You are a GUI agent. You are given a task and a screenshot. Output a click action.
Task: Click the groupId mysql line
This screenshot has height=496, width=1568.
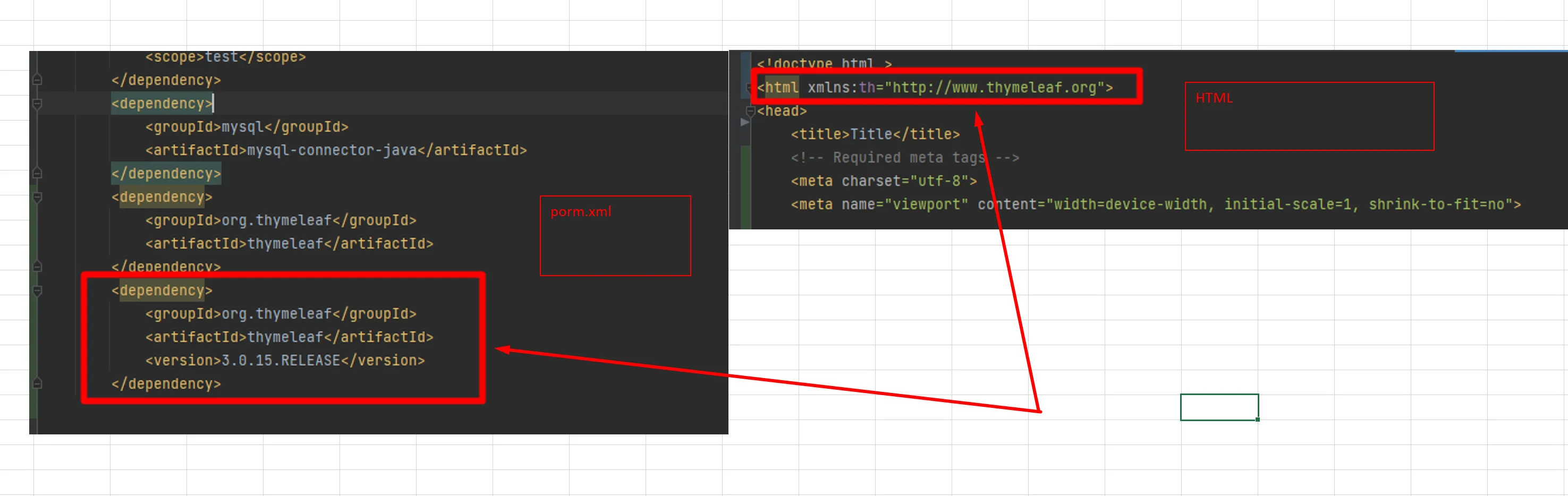click(247, 127)
